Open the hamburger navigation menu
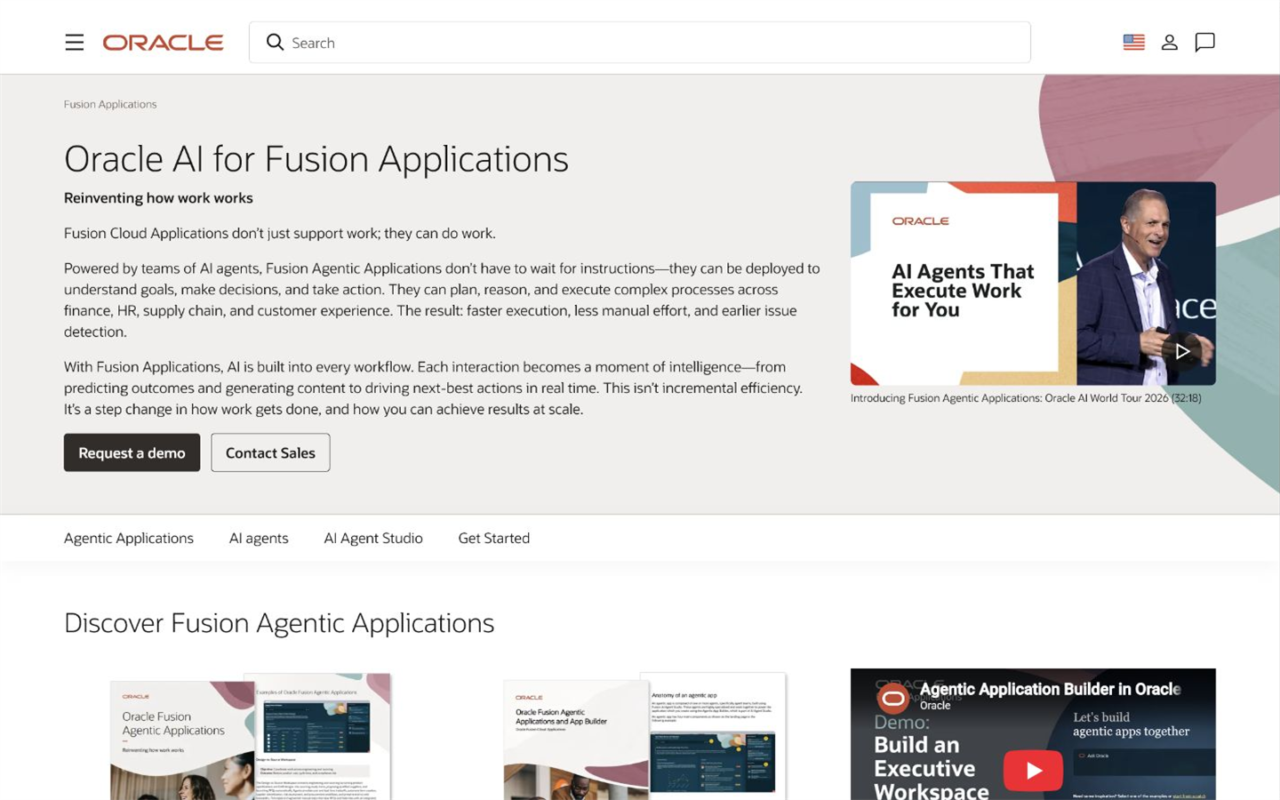Screen dimensions: 1280x800 (74, 42)
